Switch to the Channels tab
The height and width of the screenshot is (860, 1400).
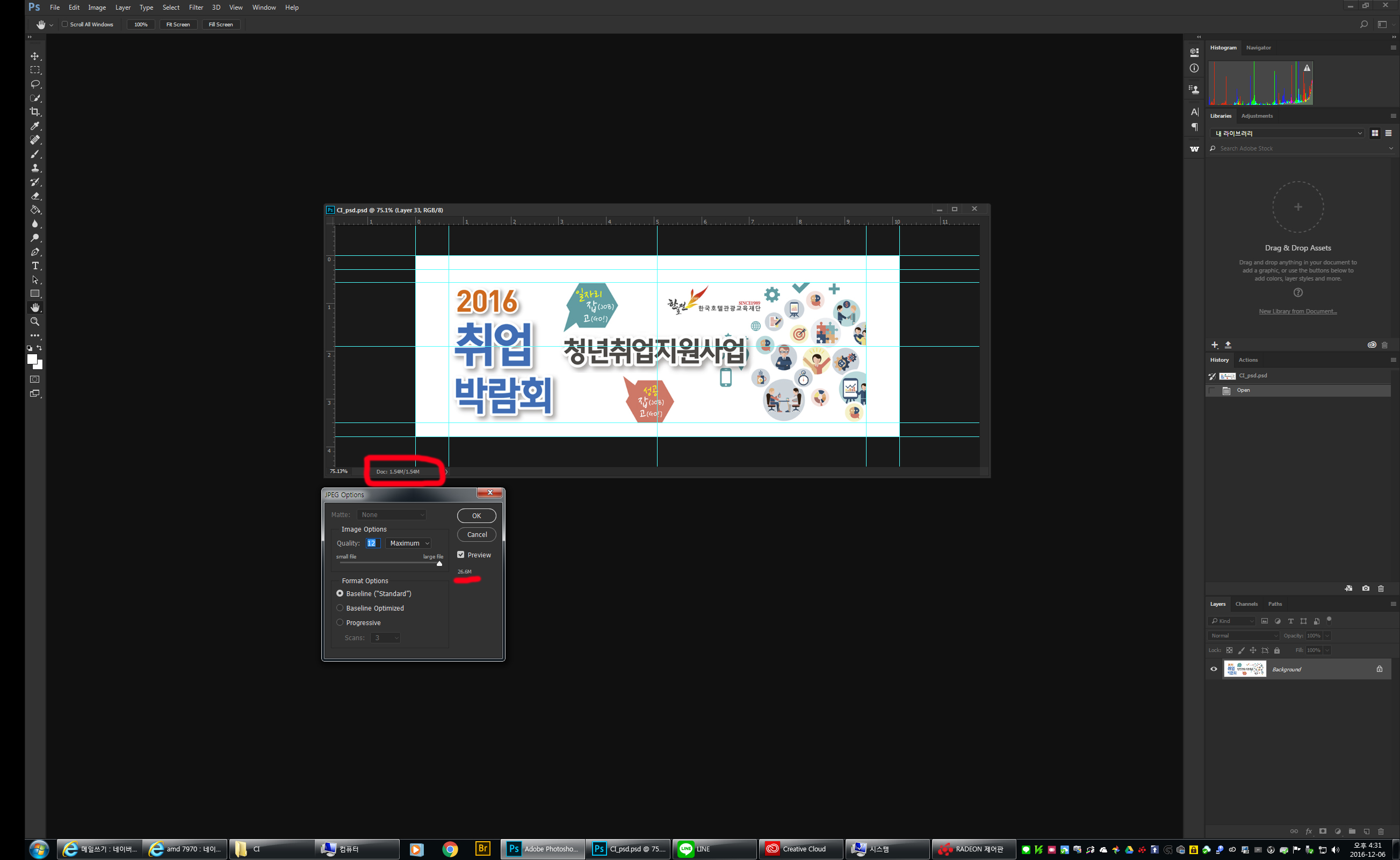1246,604
